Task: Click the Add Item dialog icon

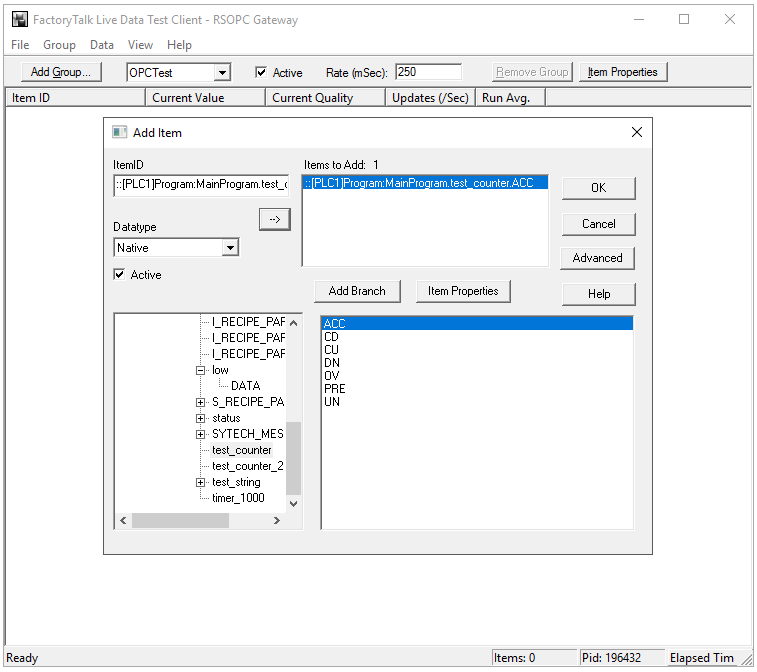Action: [x=119, y=132]
